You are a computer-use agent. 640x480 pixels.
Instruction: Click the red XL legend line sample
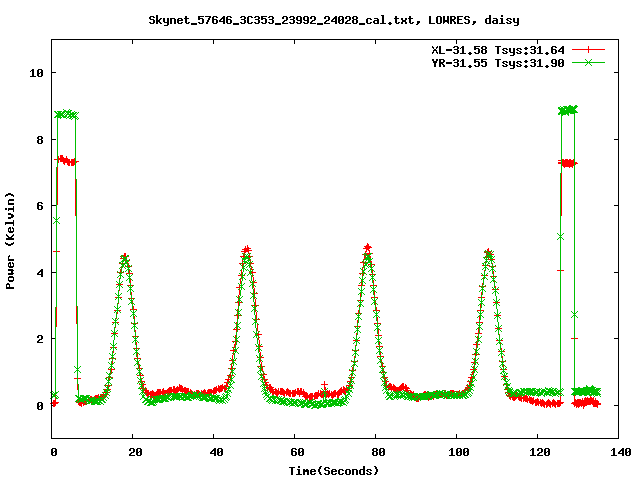click(588, 50)
